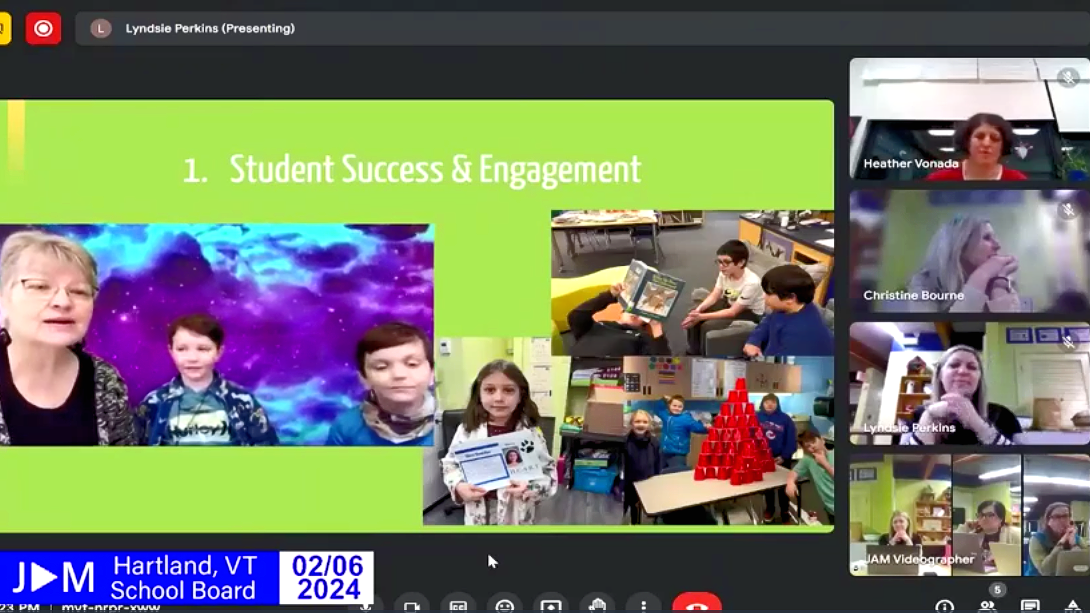Show the people participants panel
The image size is (1090, 613).
[987, 606]
